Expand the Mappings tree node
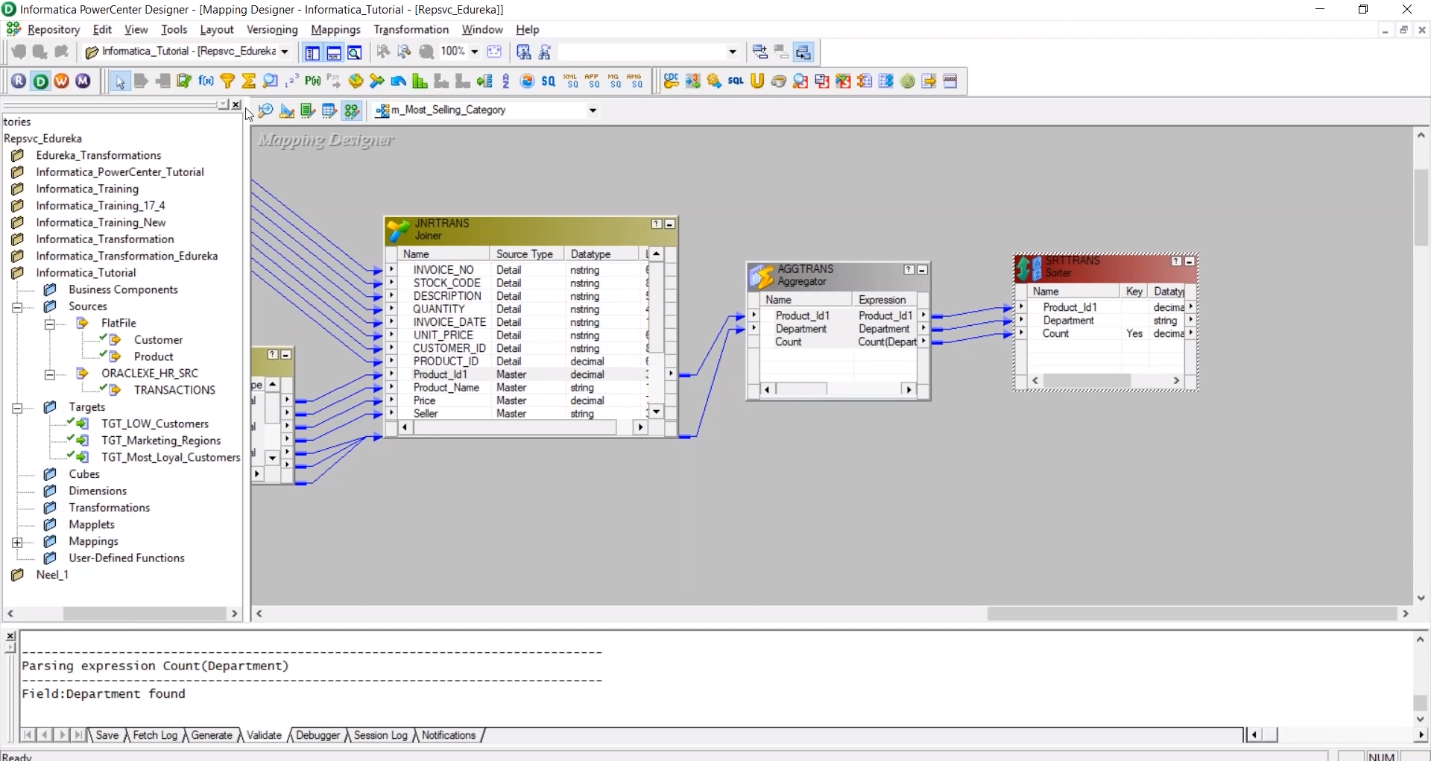1431x761 pixels. pos(17,542)
